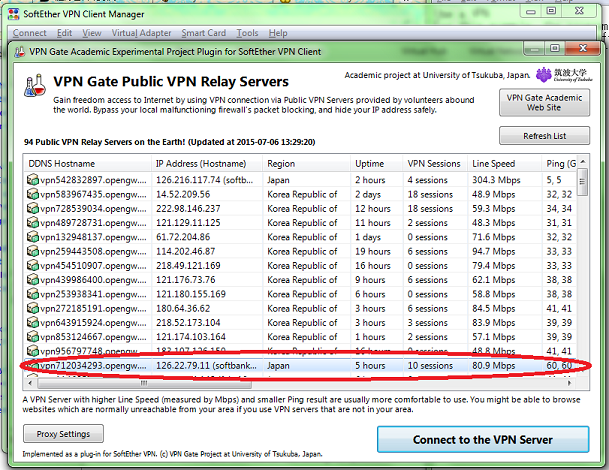Click server icon for vpn853124667 row
Viewport: 609px width, 470px height.
pyautogui.click(x=33, y=337)
